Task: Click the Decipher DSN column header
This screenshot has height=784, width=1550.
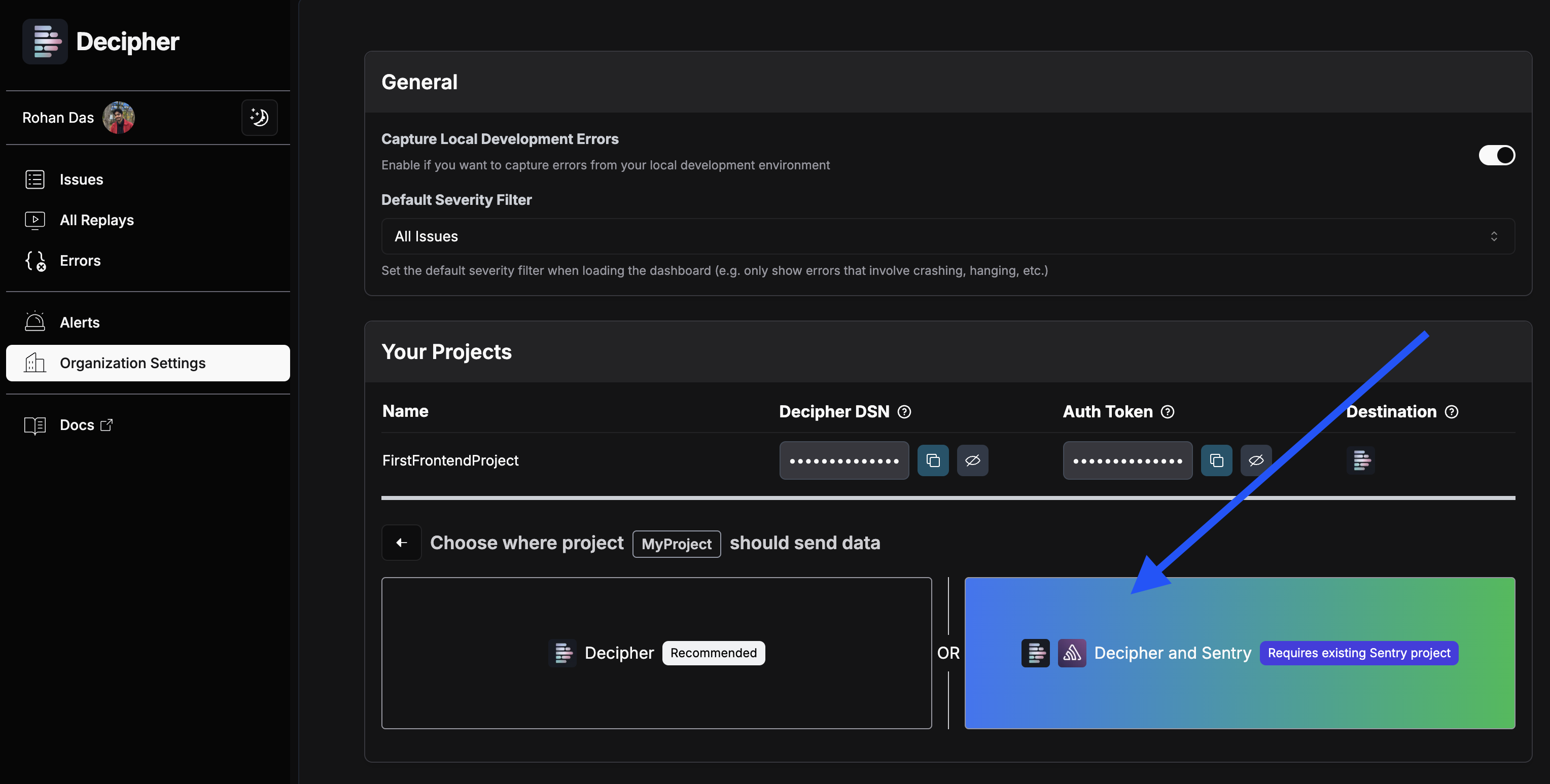Action: pos(834,412)
